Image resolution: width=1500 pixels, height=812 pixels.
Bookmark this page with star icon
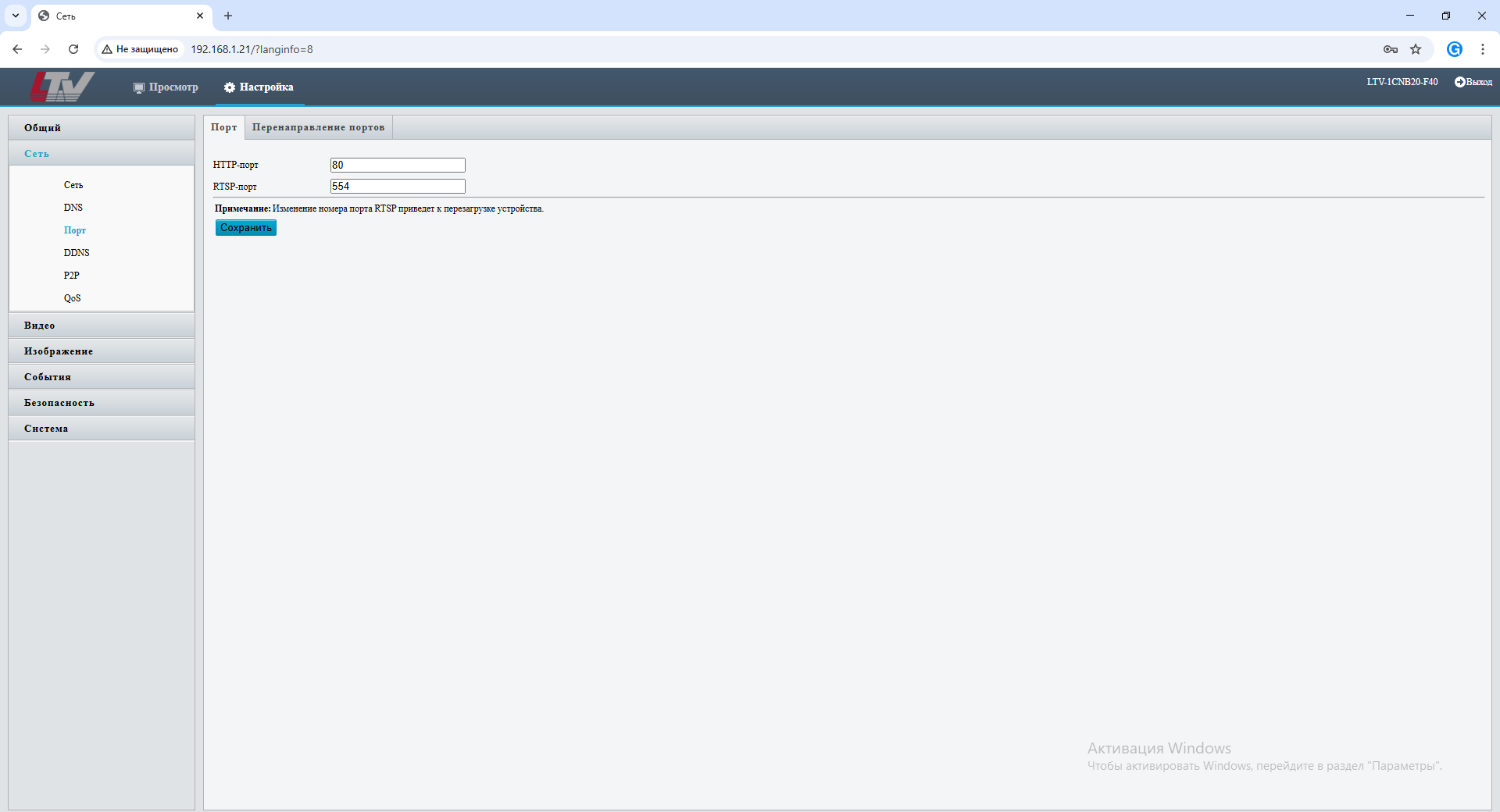pyautogui.click(x=1416, y=49)
